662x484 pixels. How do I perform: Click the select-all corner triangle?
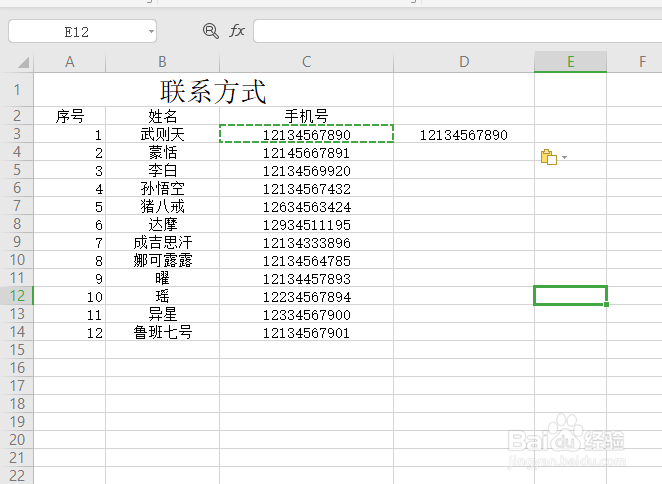point(23,63)
